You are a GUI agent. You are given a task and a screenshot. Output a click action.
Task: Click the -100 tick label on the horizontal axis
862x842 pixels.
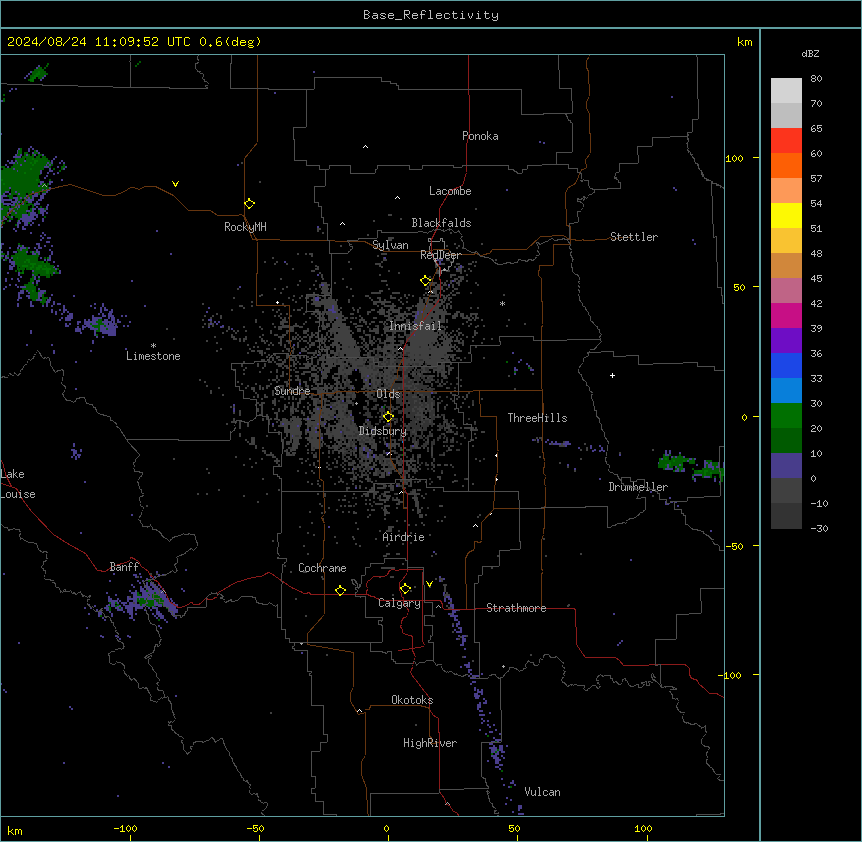click(x=125, y=828)
